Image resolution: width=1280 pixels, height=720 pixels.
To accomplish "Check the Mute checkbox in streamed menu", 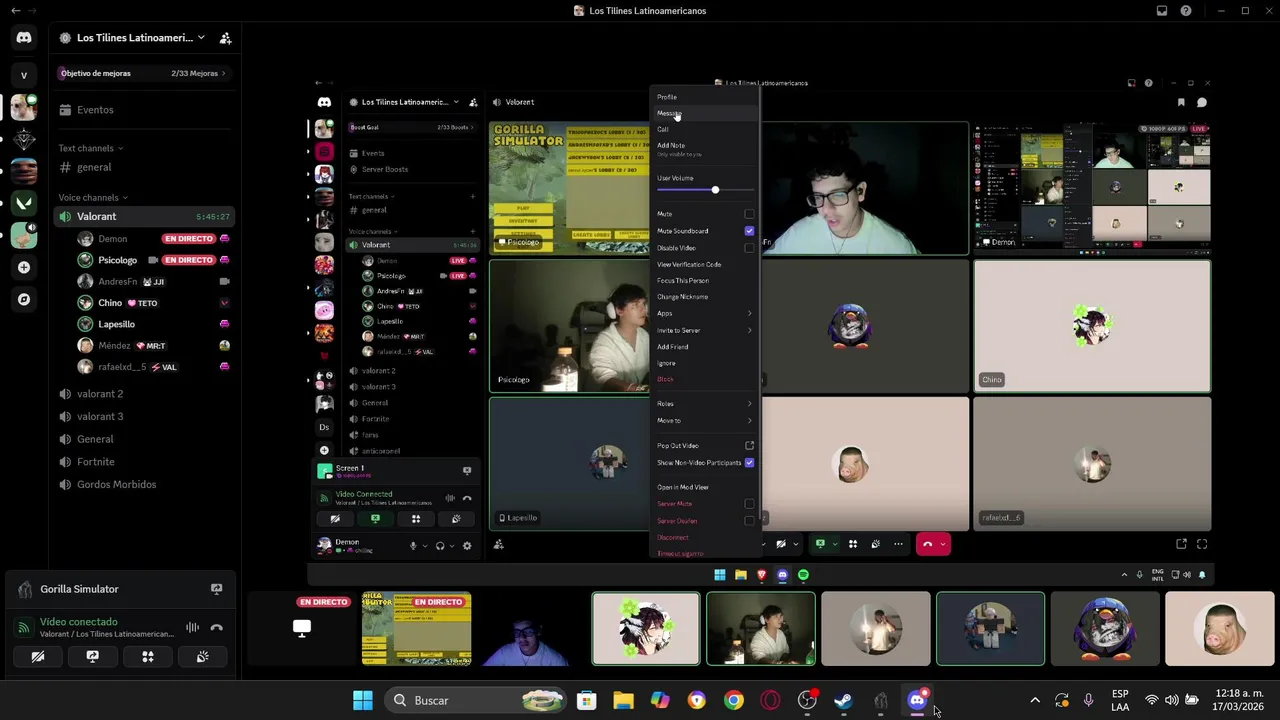I will pos(749,214).
